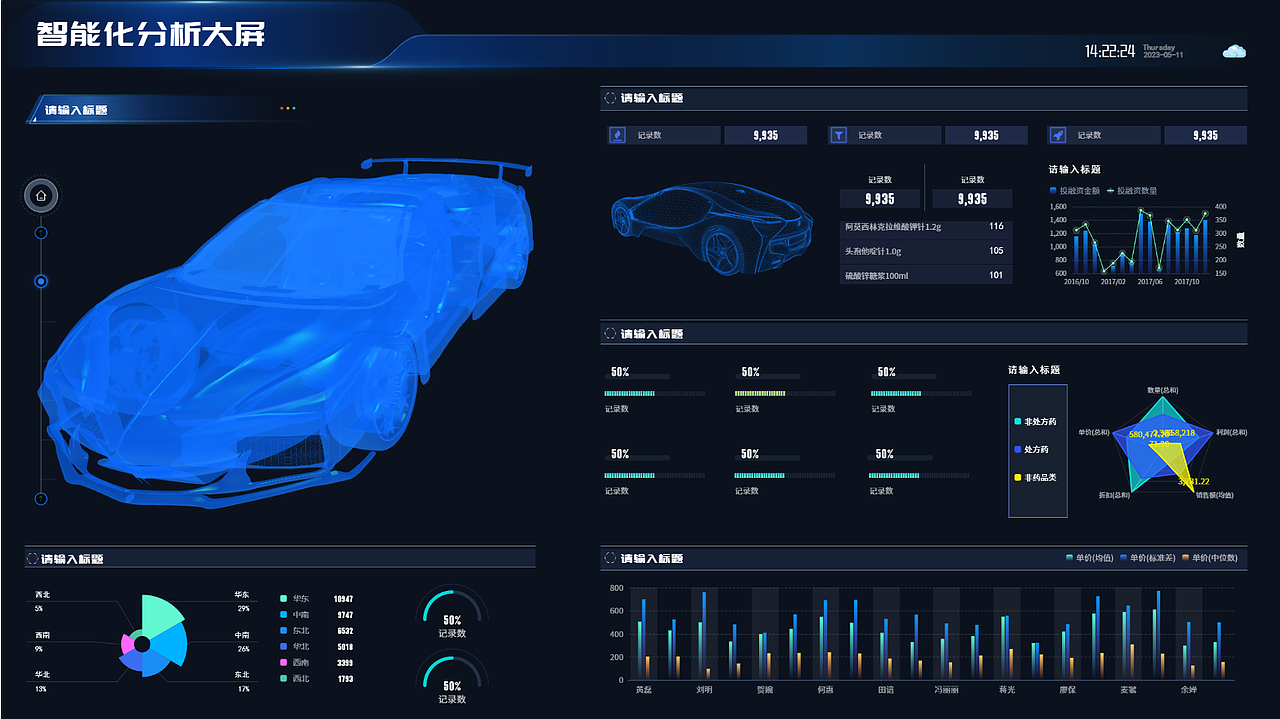Click the 余婵 label on bar chart axis
The height and width of the screenshot is (719, 1280).
(x=1188, y=689)
